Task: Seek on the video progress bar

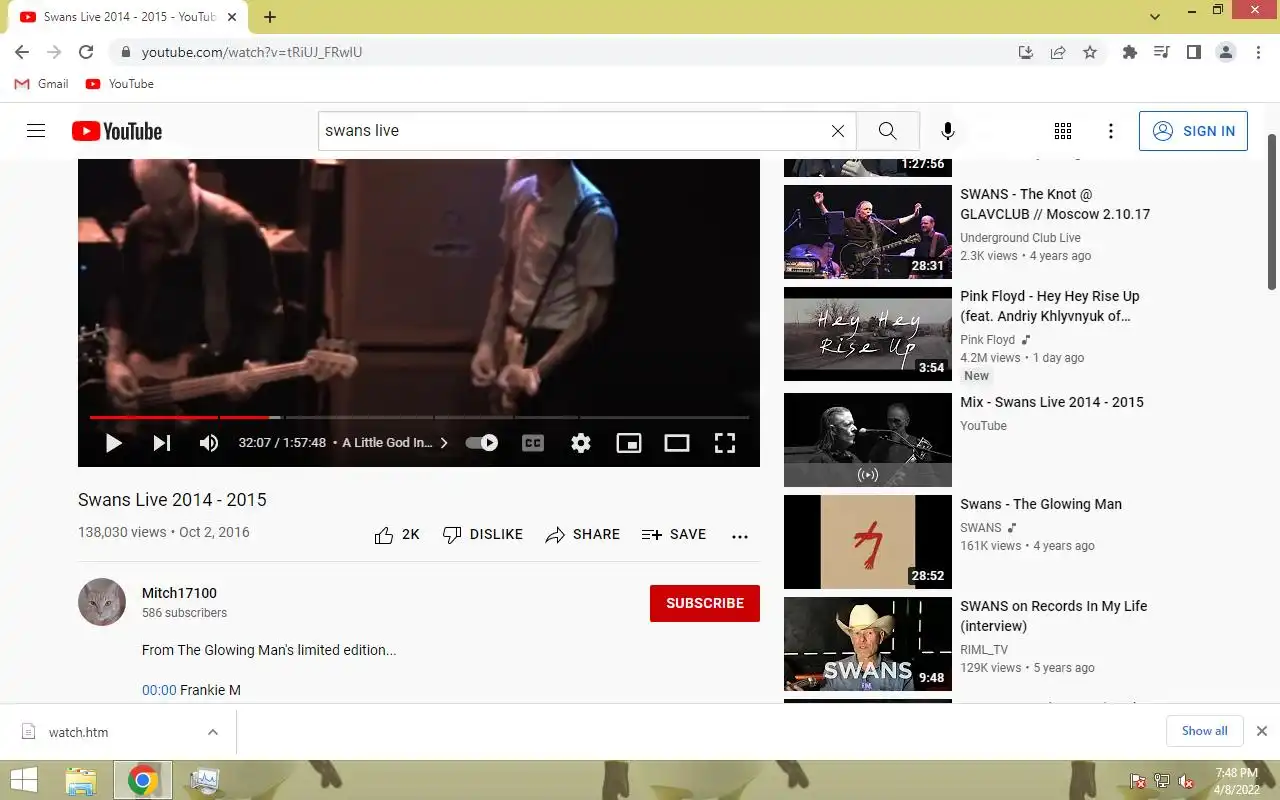Action: 419,417
